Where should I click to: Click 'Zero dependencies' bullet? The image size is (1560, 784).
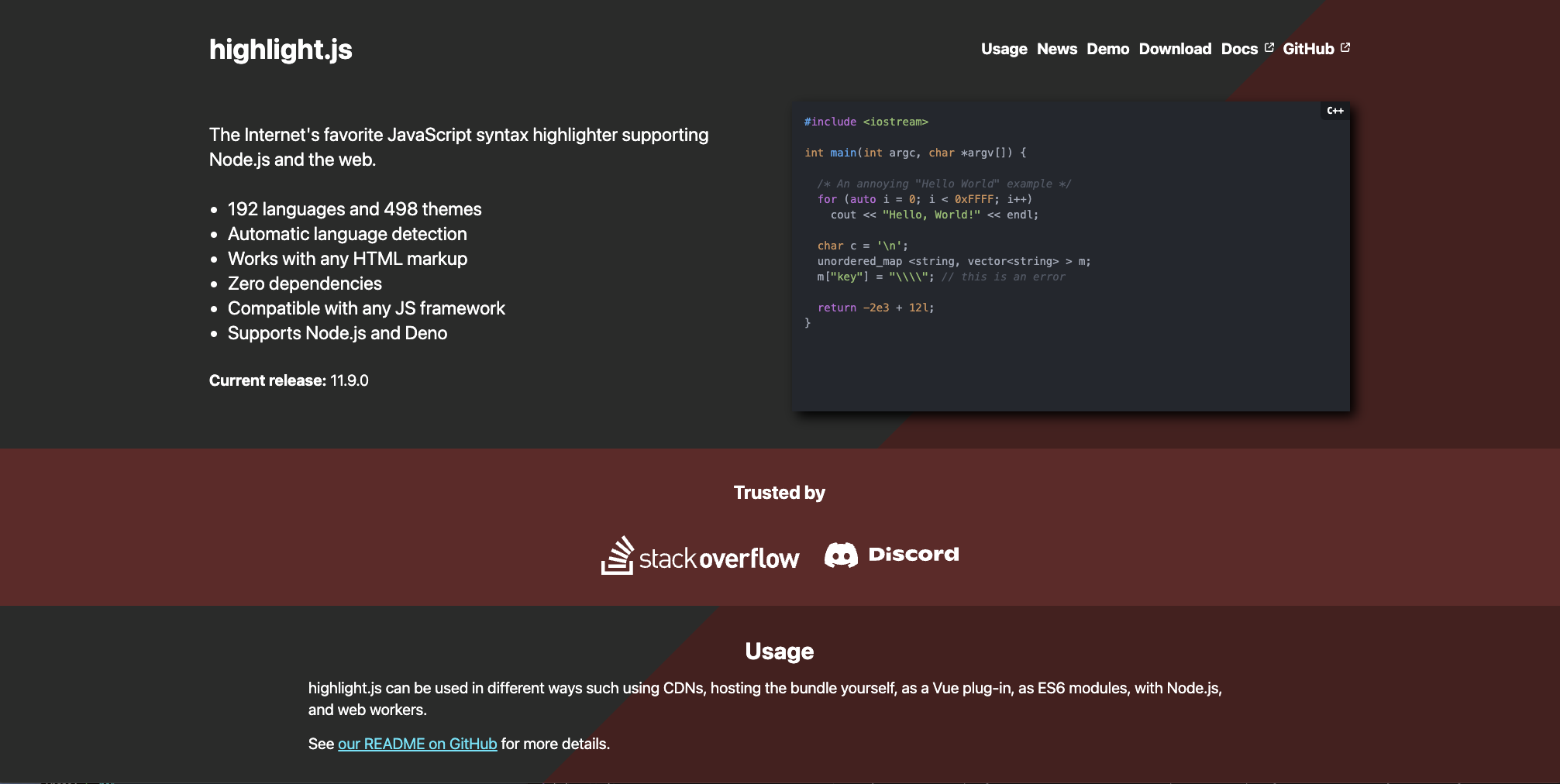click(305, 284)
